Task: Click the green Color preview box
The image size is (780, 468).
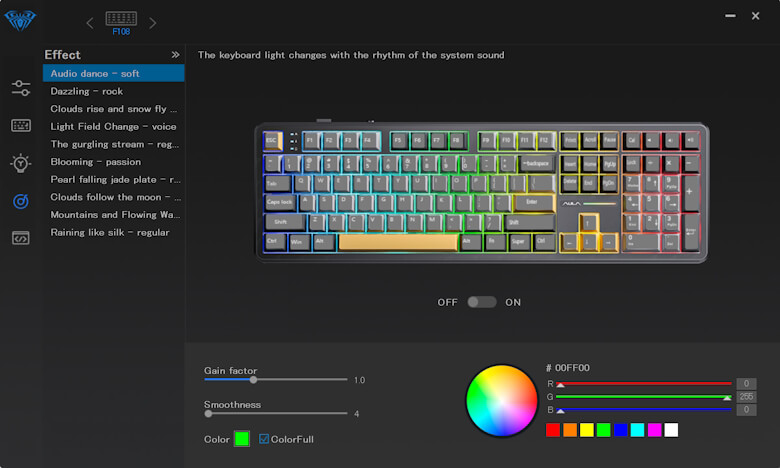Action: [x=241, y=439]
